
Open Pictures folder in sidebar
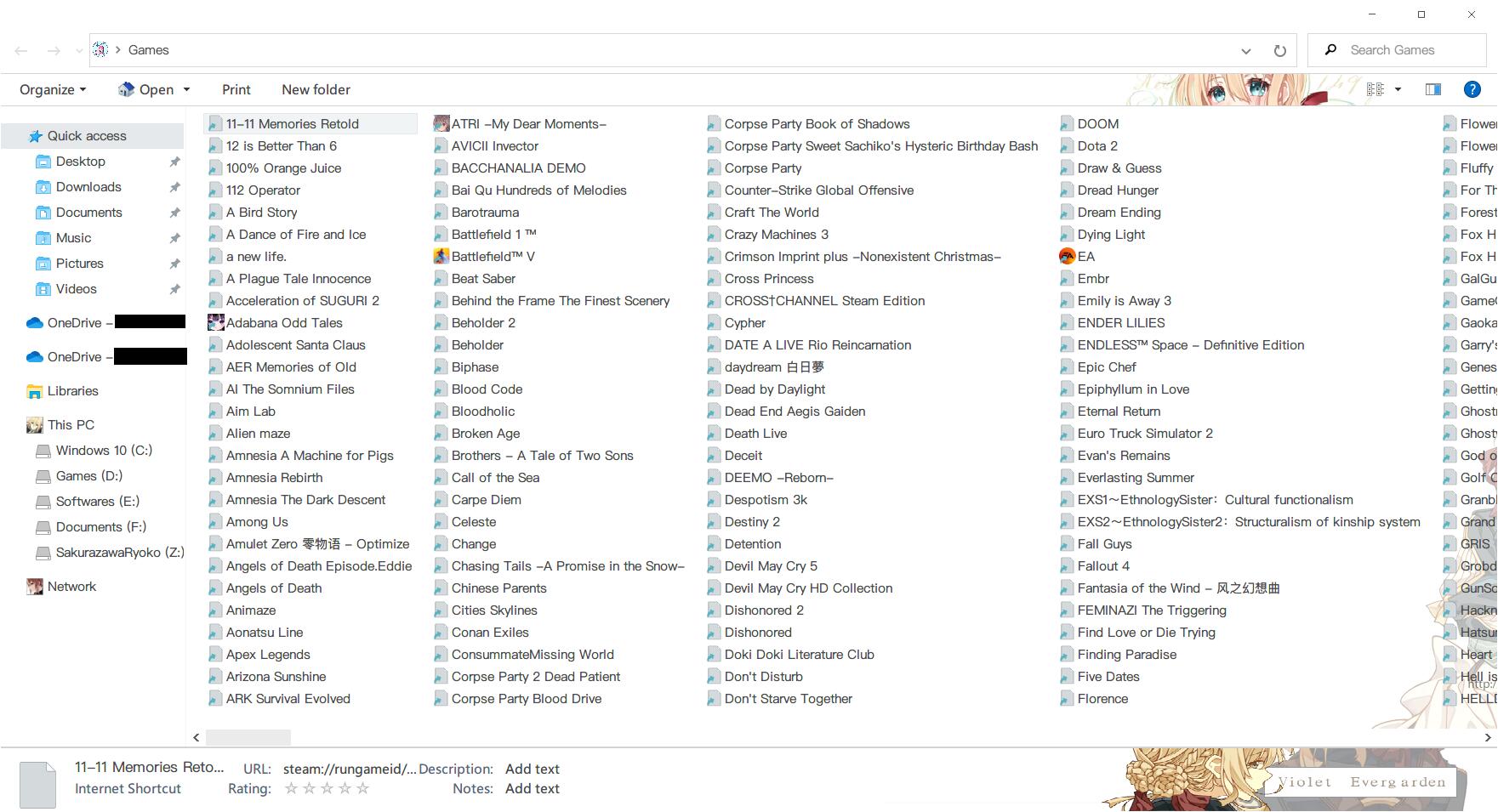80,264
